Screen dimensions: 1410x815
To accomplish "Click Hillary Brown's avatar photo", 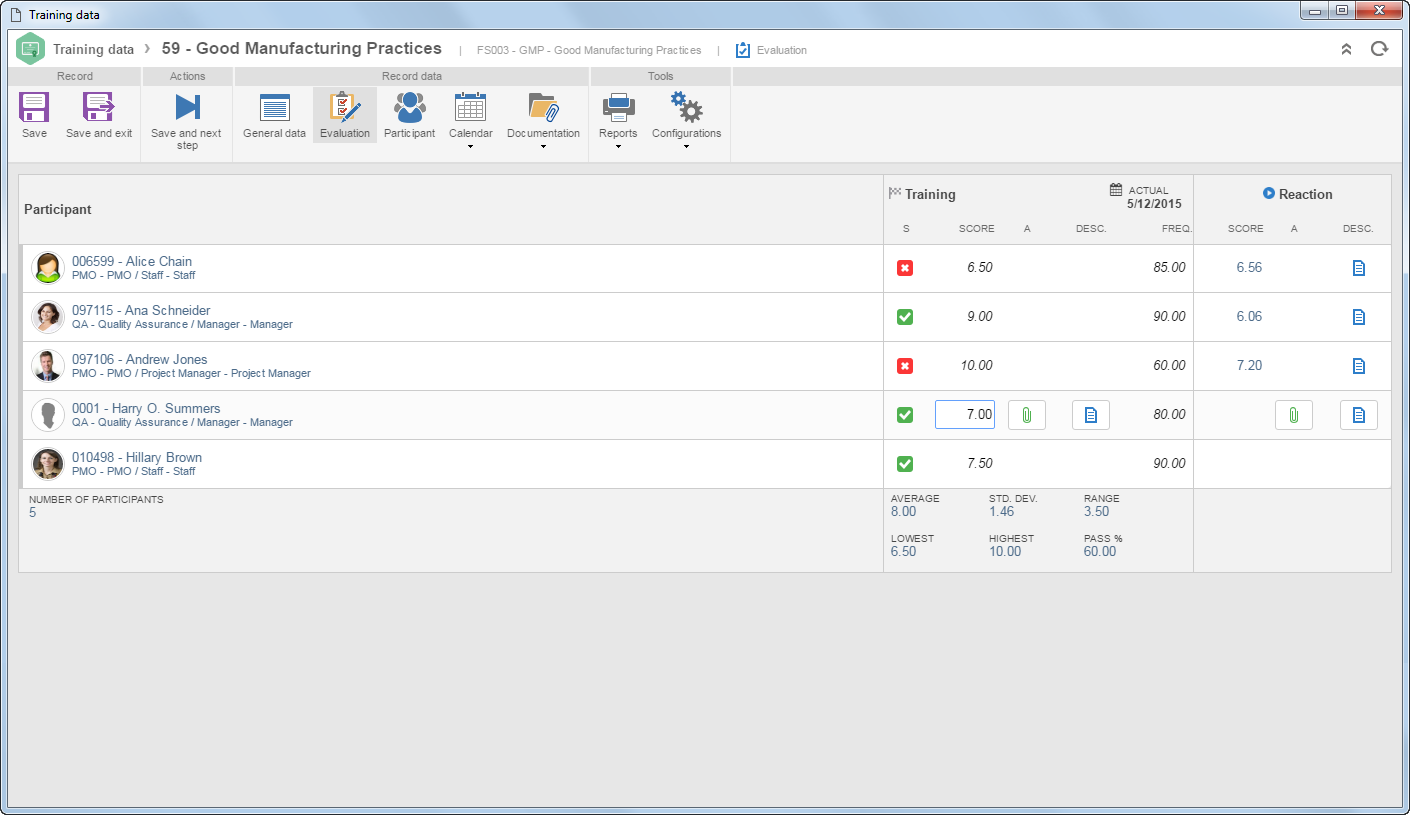I will pos(48,464).
